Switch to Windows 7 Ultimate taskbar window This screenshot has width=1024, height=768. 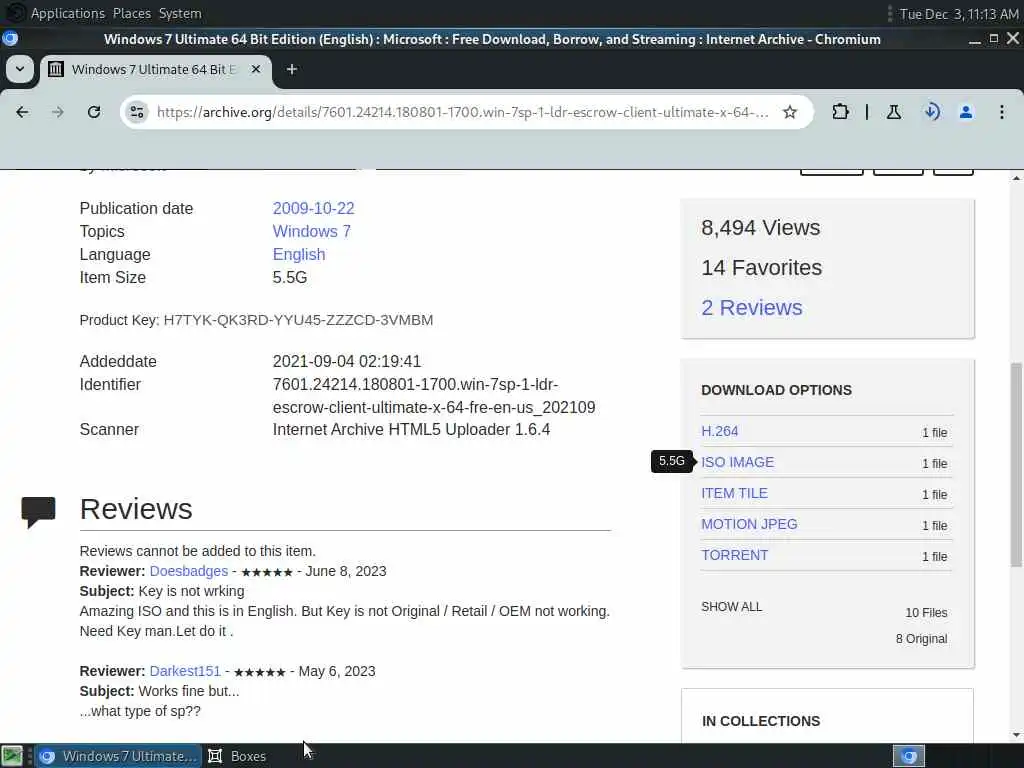point(118,756)
